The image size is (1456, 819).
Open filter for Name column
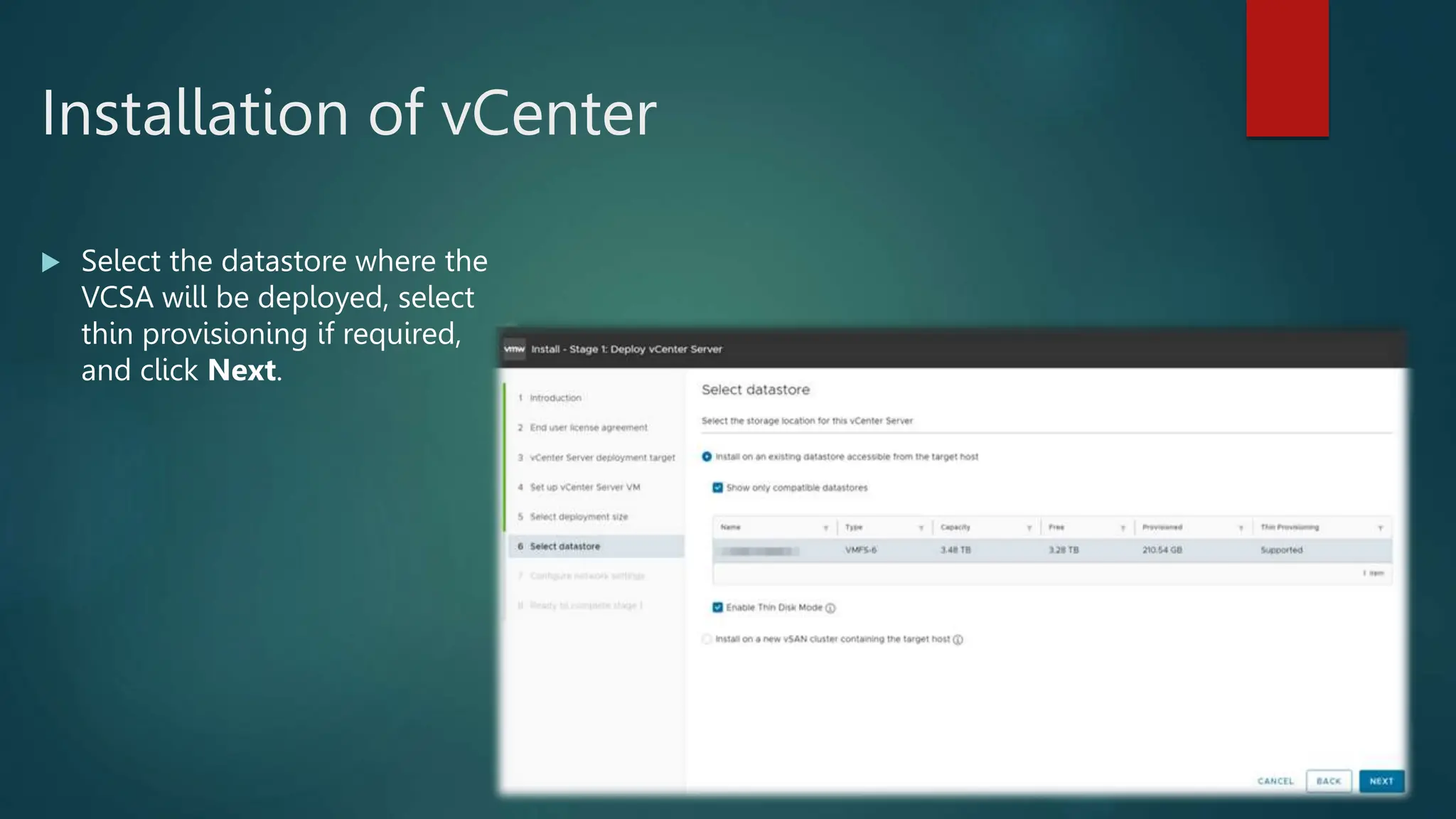click(825, 528)
